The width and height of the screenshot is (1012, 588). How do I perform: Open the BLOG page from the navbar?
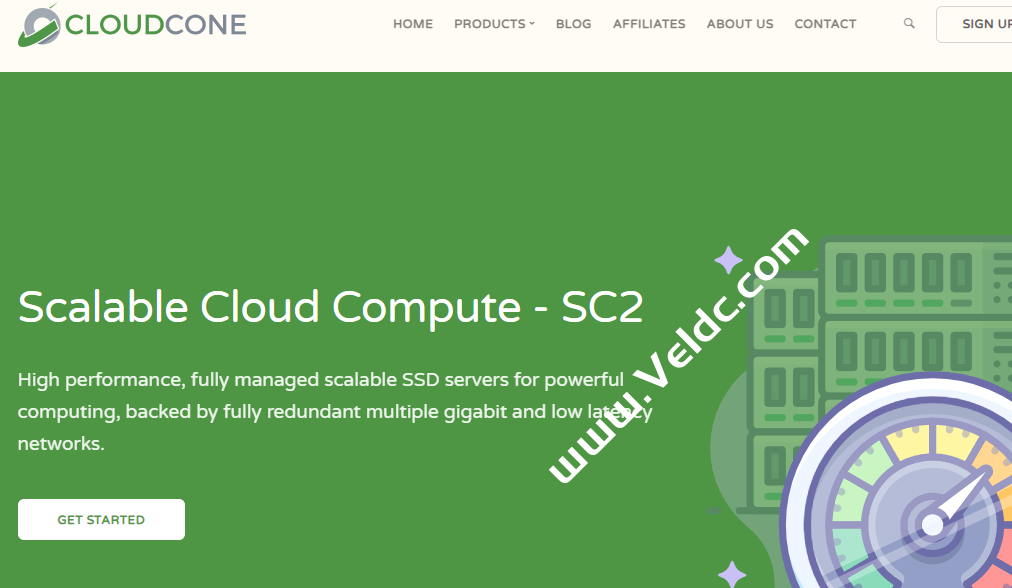[x=573, y=23]
